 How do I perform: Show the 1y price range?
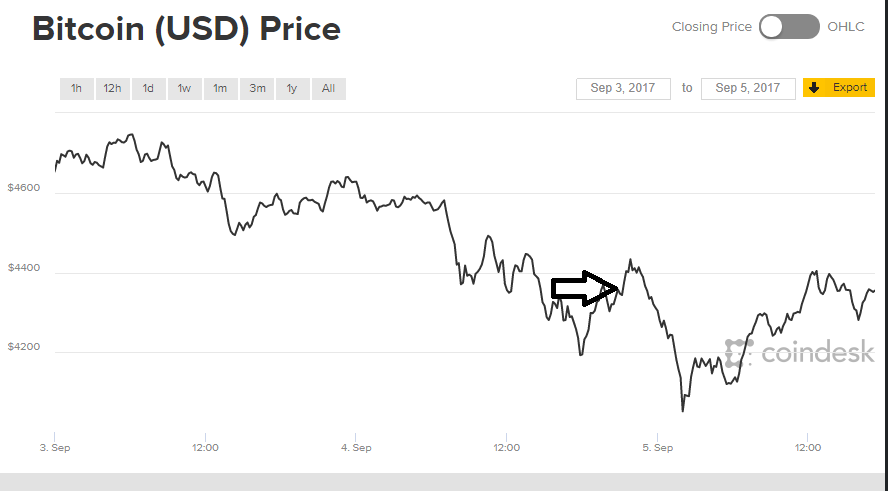292,88
